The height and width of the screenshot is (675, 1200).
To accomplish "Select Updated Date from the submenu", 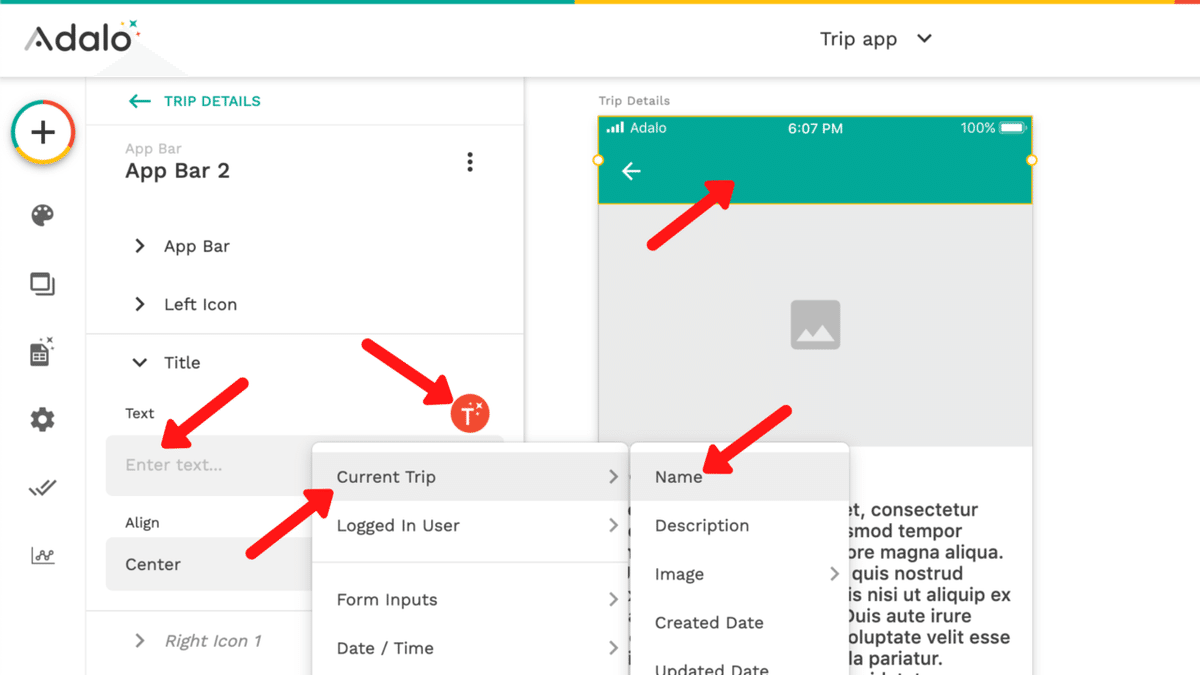I will pyautogui.click(x=740, y=664).
